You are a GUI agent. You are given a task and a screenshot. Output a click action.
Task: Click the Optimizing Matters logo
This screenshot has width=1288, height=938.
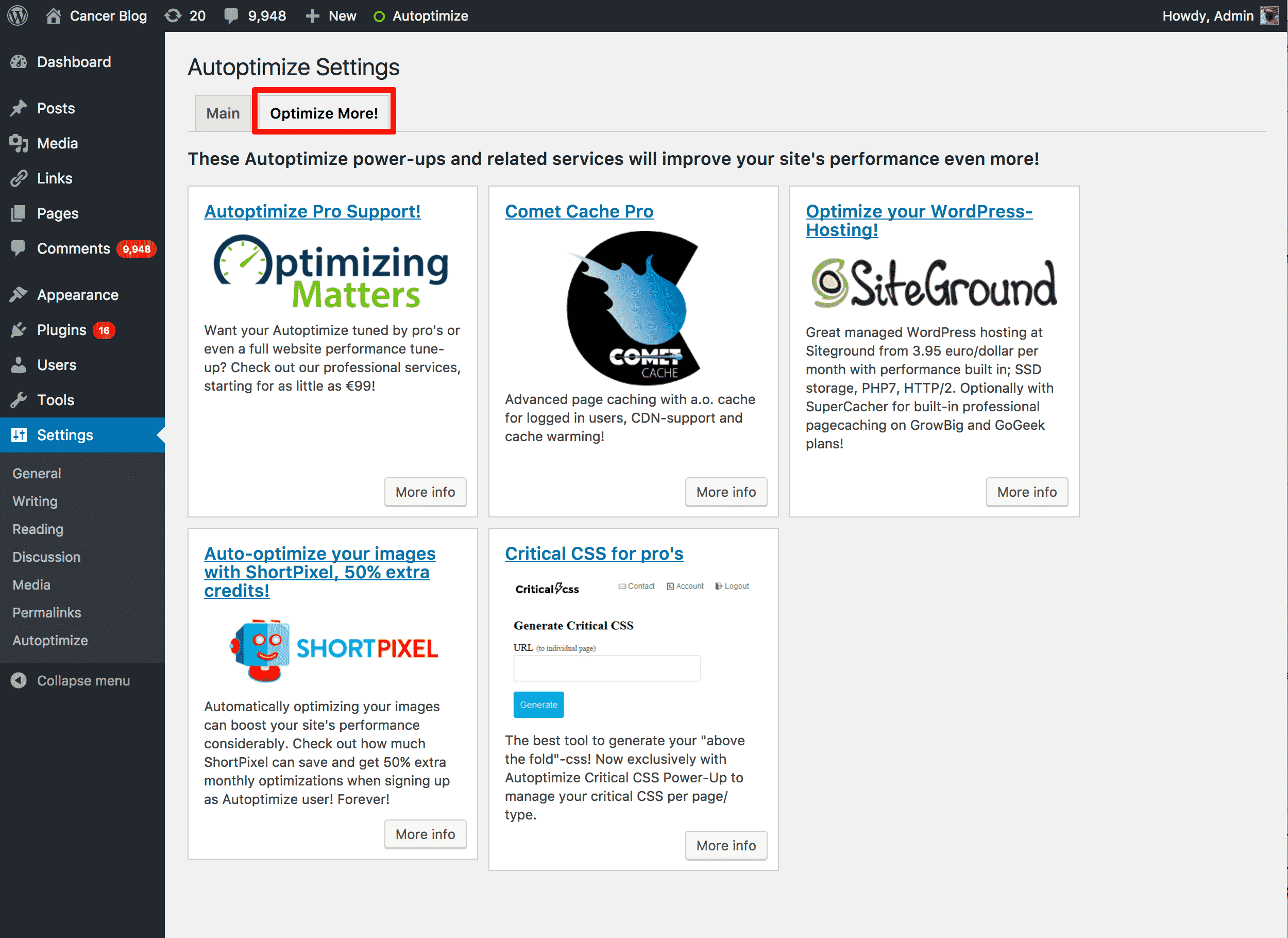coord(331,272)
